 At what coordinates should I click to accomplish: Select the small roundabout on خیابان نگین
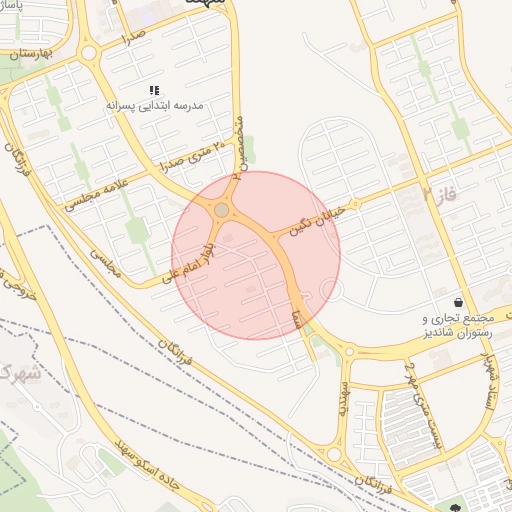[x=355, y=203]
